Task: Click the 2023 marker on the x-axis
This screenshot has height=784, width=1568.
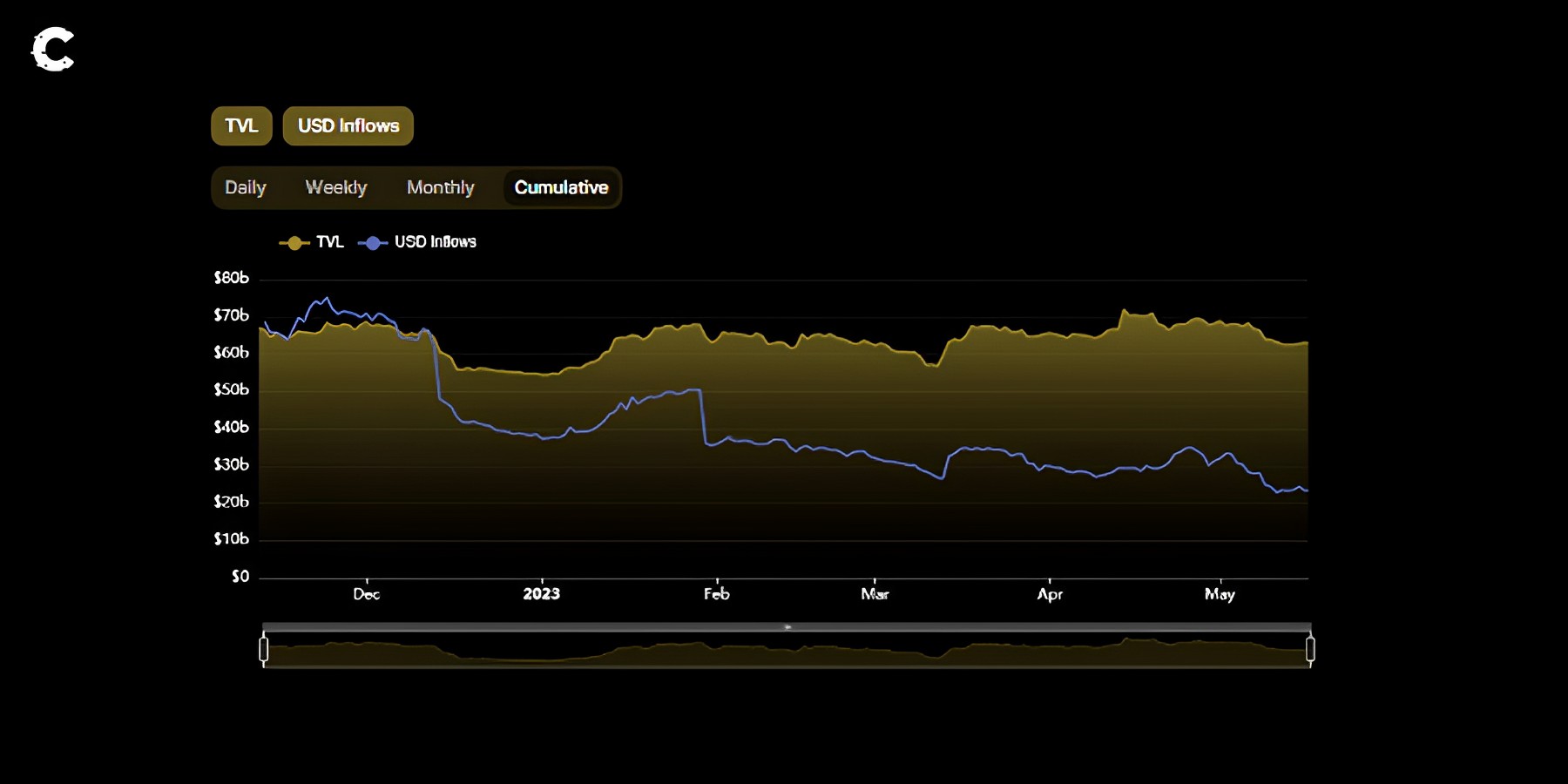Action: pos(541,594)
